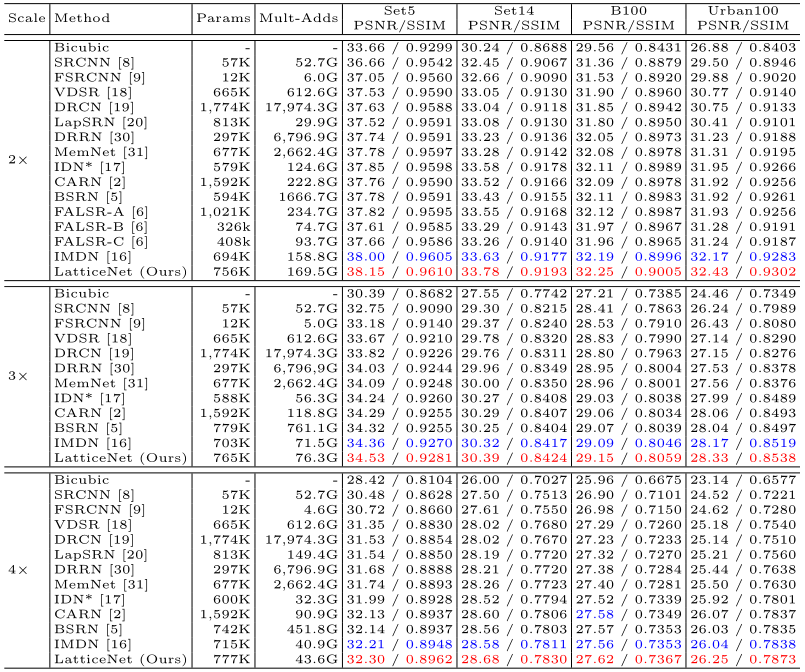The width and height of the screenshot is (805, 672).
Task: Select the red 26.25 / 0.7873 Urban100 value
Action: 743,659
